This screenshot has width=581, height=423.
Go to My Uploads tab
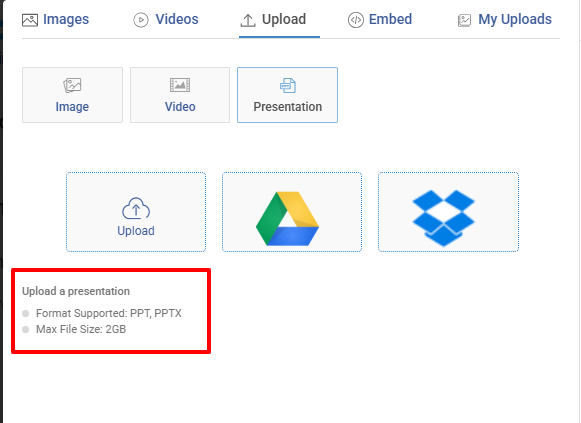(x=505, y=19)
